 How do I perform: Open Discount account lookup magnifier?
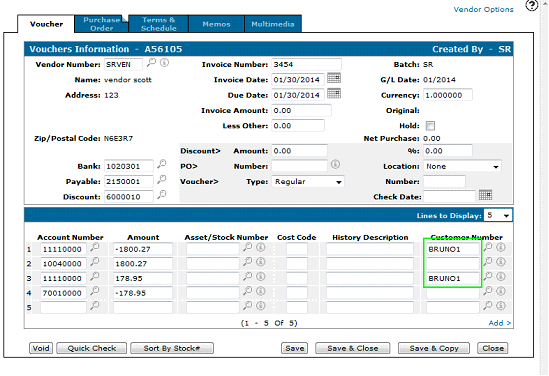tap(161, 195)
